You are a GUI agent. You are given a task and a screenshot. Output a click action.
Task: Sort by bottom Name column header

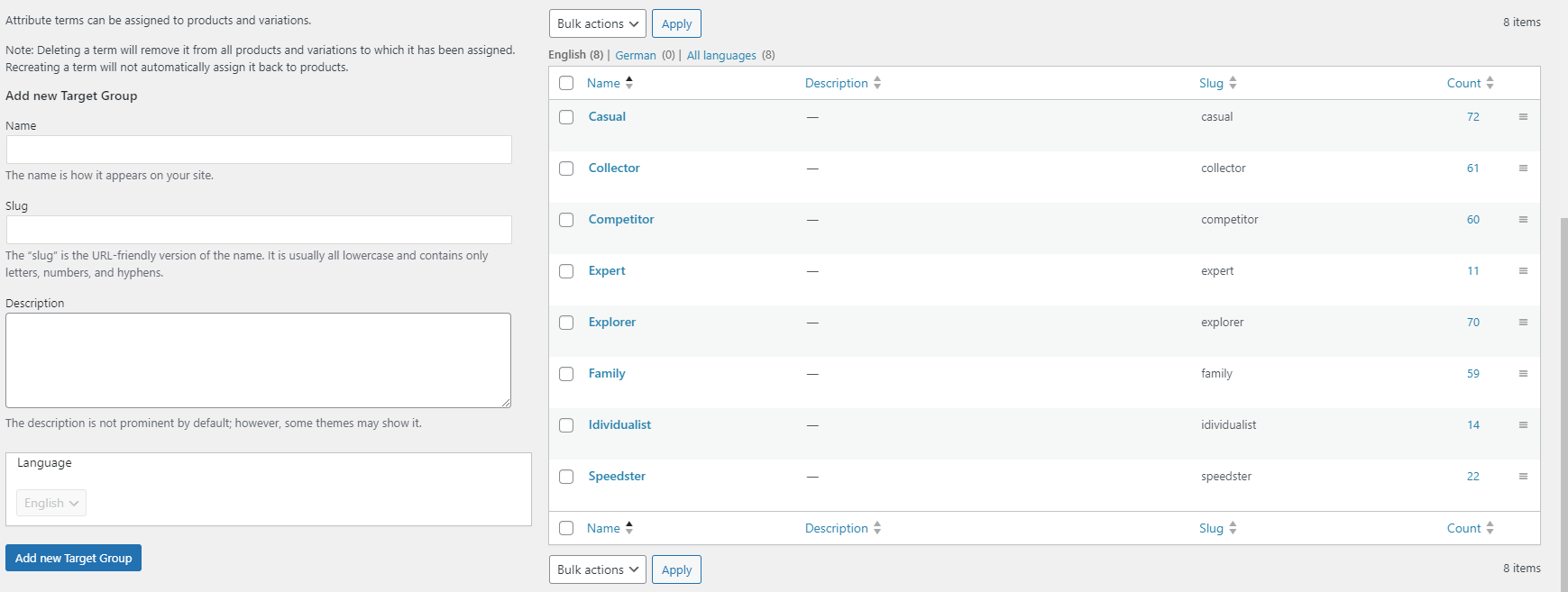pos(603,528)
